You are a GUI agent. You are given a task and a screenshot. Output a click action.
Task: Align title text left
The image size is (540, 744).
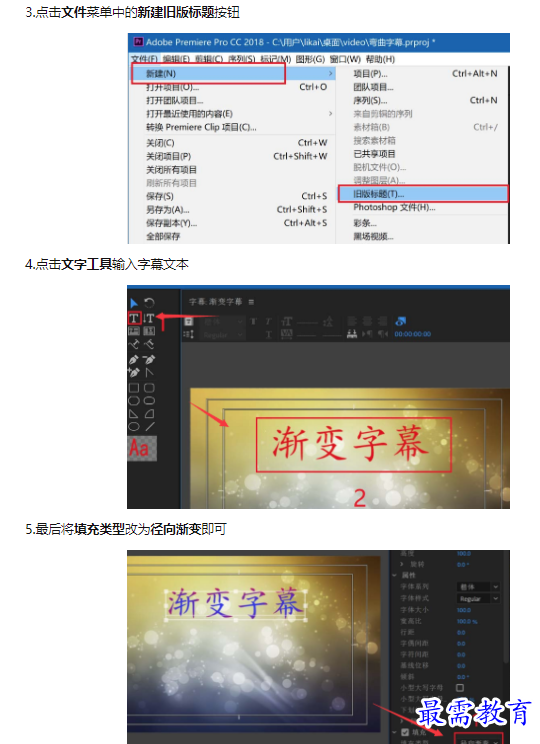[352, 321]
